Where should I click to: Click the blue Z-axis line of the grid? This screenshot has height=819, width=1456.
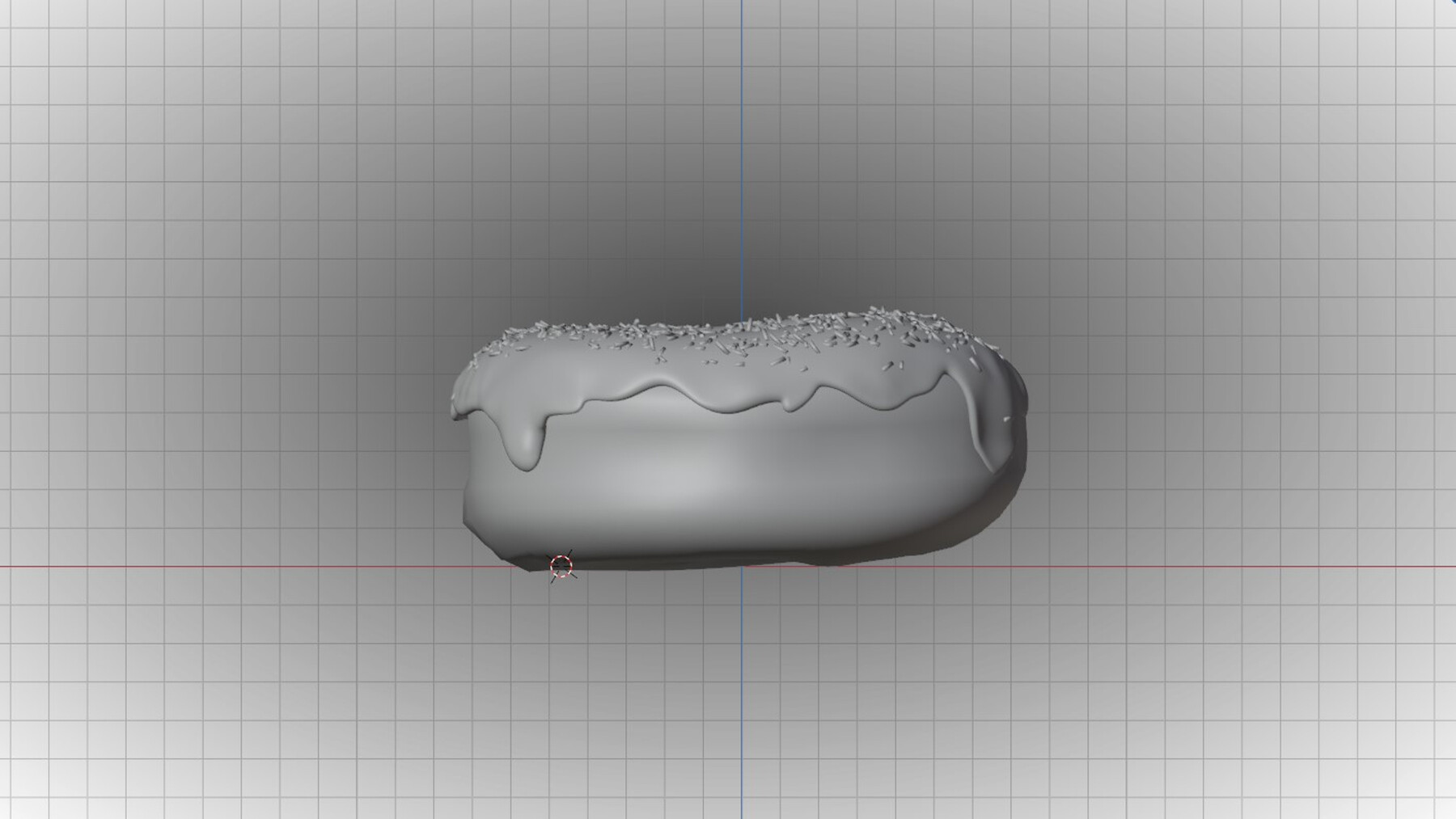tap(741, 162)
